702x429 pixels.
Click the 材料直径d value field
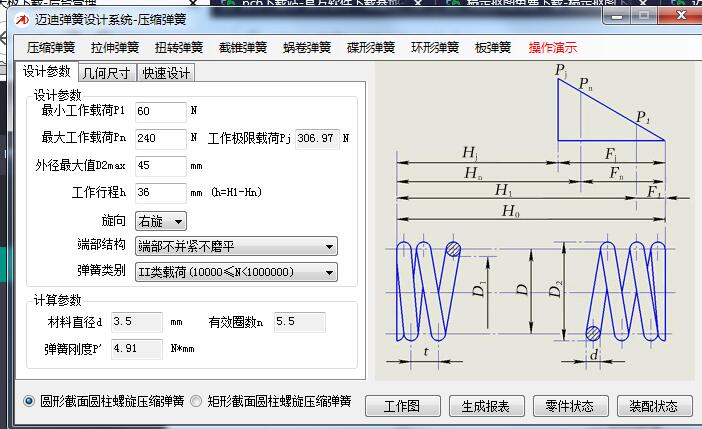(x=137, y=322)
